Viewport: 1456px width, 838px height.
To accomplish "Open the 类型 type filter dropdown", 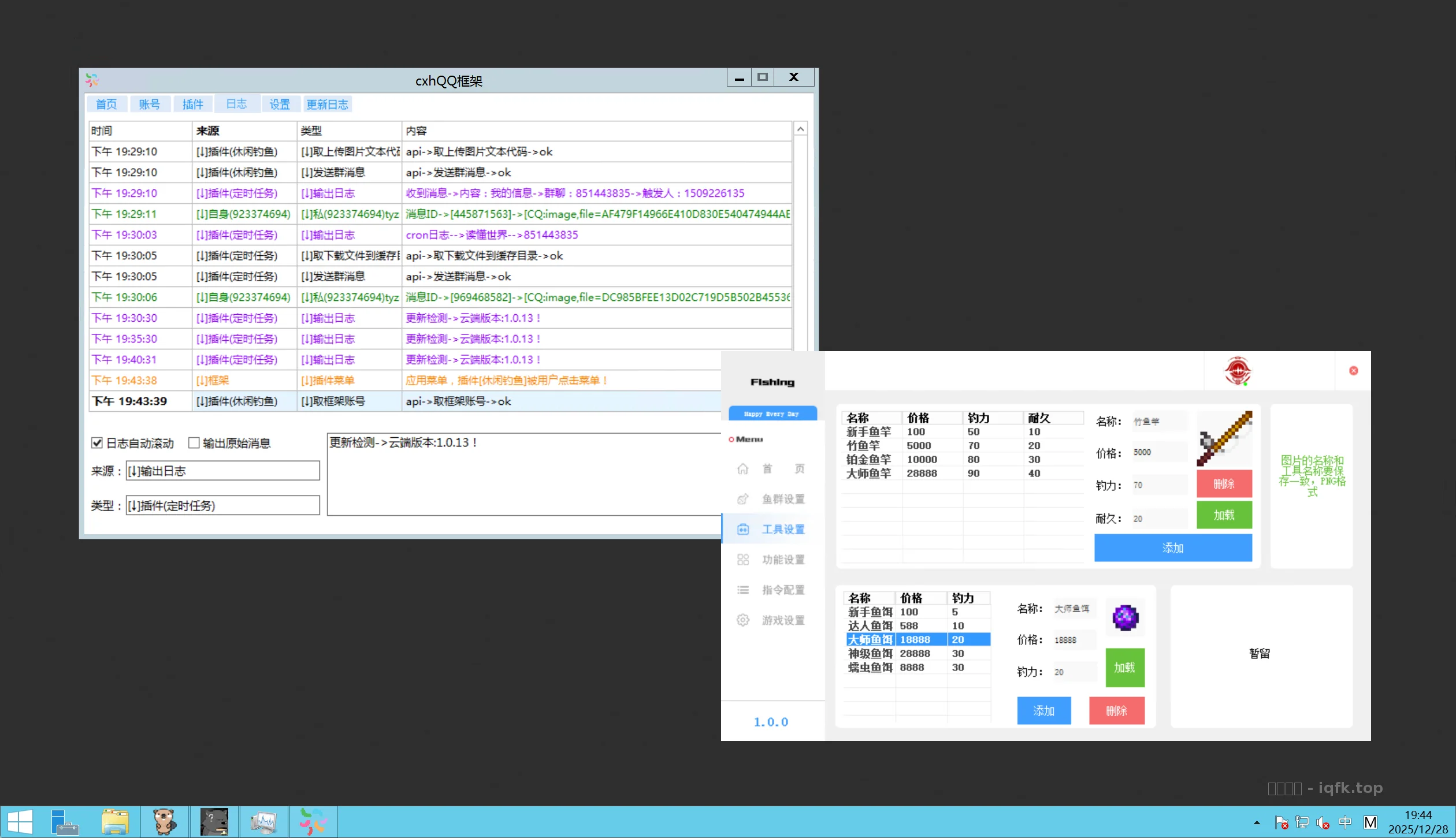I will (222, 505).
